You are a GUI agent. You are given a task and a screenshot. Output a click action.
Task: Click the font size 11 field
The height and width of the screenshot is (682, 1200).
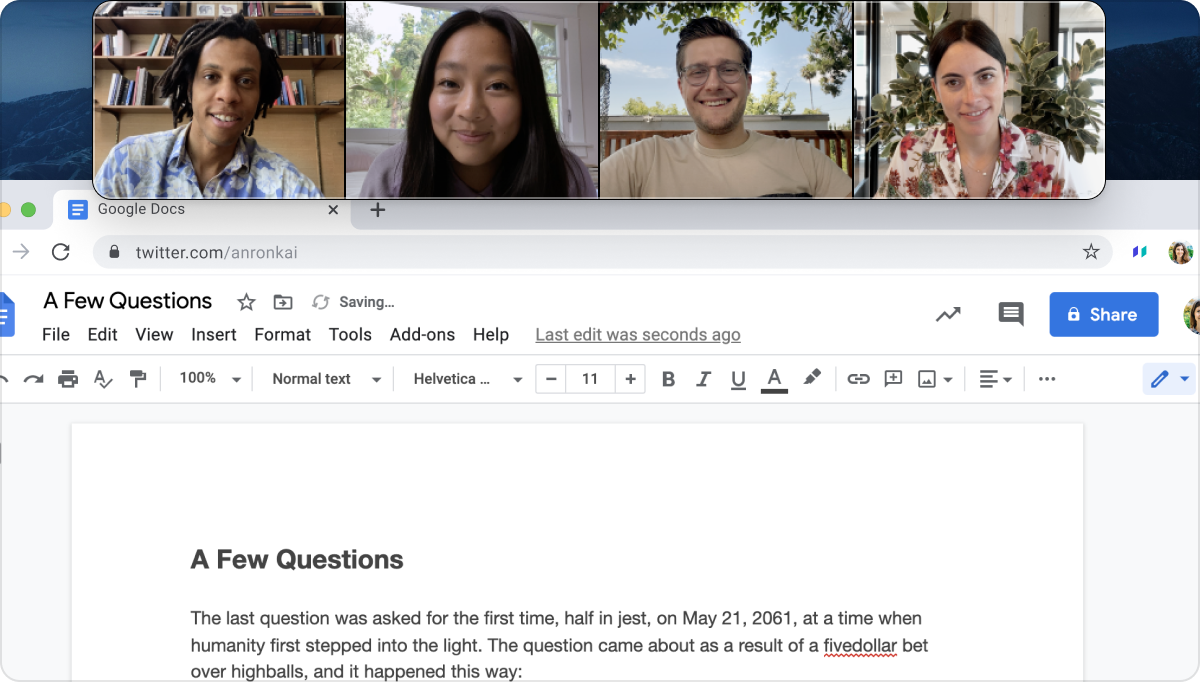tap(590, 379)
